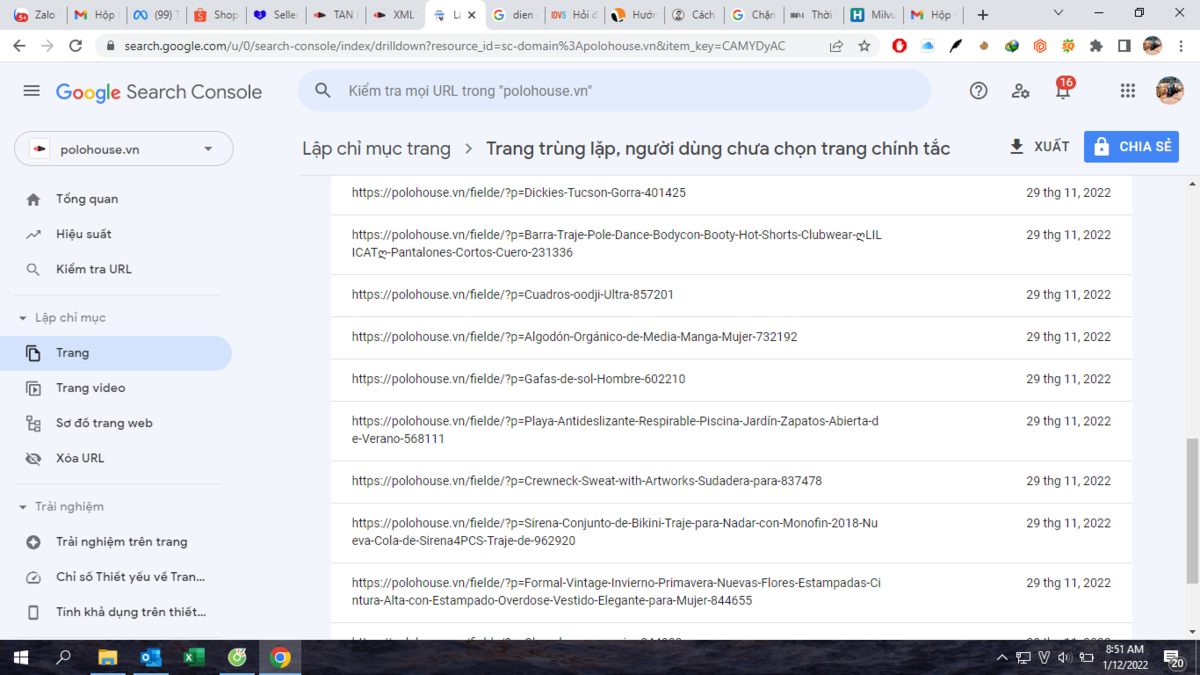Bookmark this tab with the star

click(864, 46)
